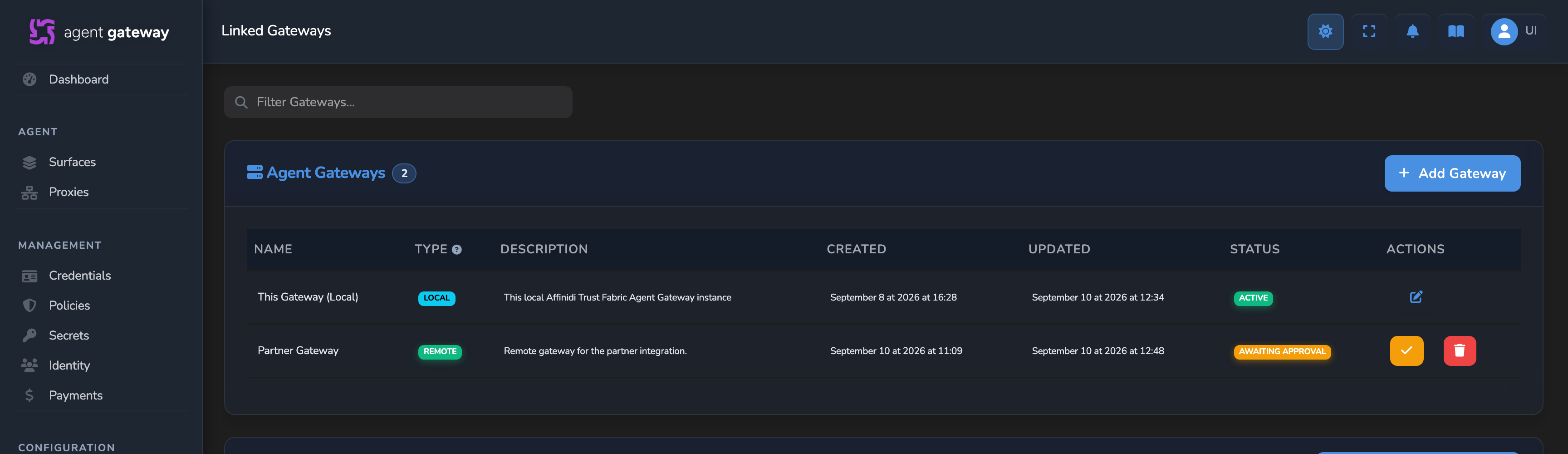Click the Policies shield icon
This screenshot has width=1568, height=454.
29,305
